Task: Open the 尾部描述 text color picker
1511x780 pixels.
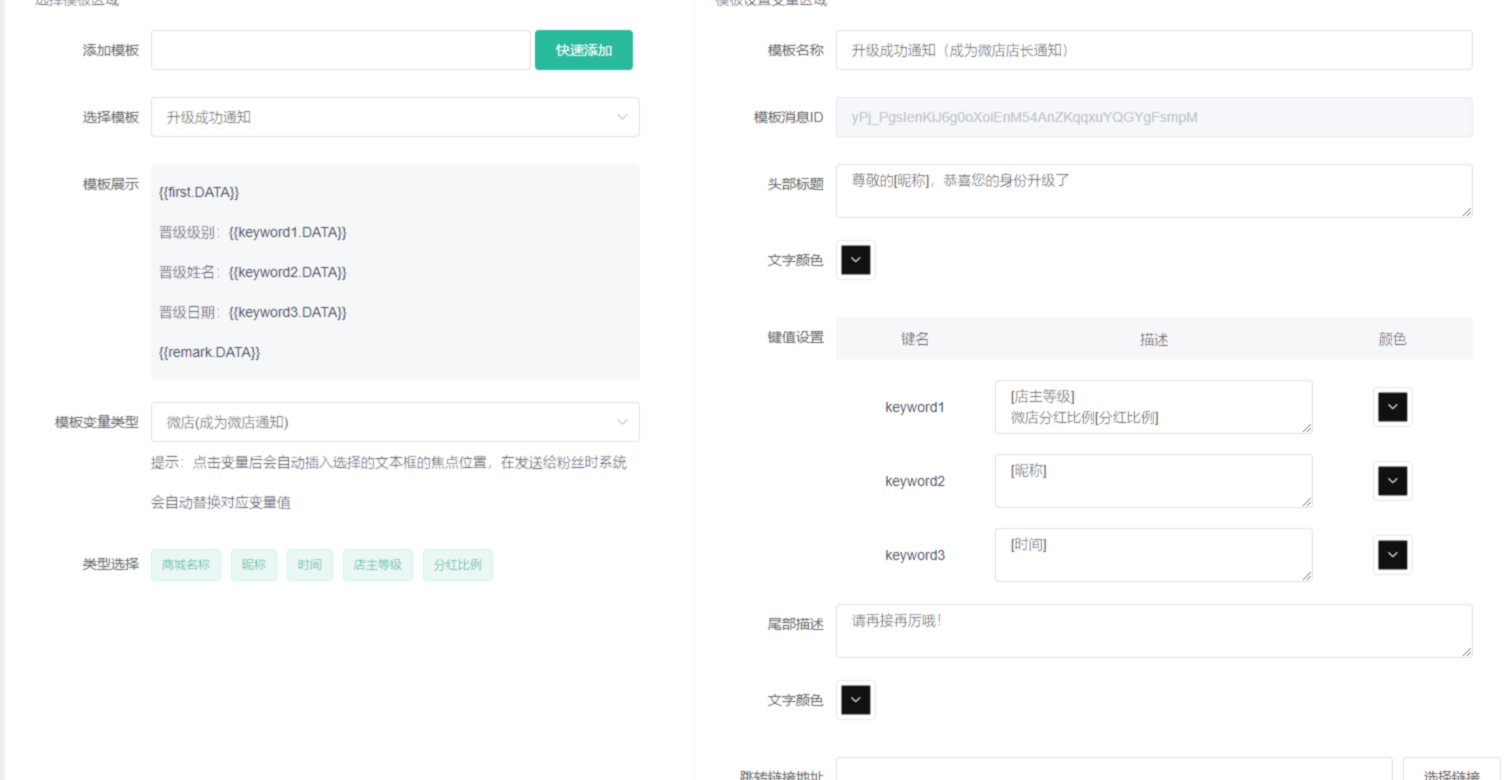Action: coord(856,700)
